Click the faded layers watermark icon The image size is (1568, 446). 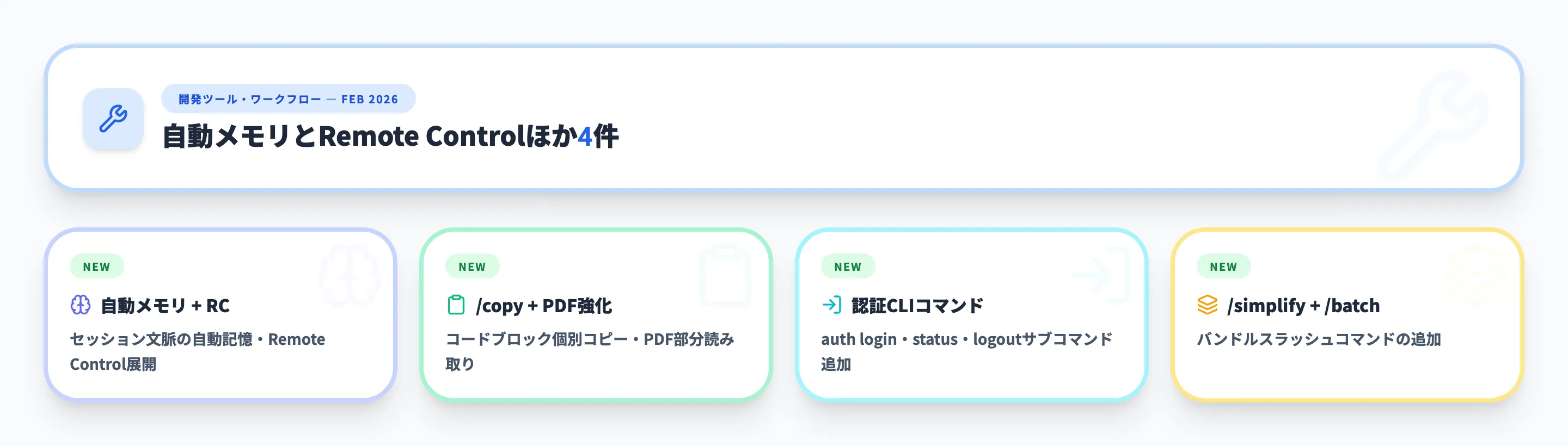point(1476,275)
